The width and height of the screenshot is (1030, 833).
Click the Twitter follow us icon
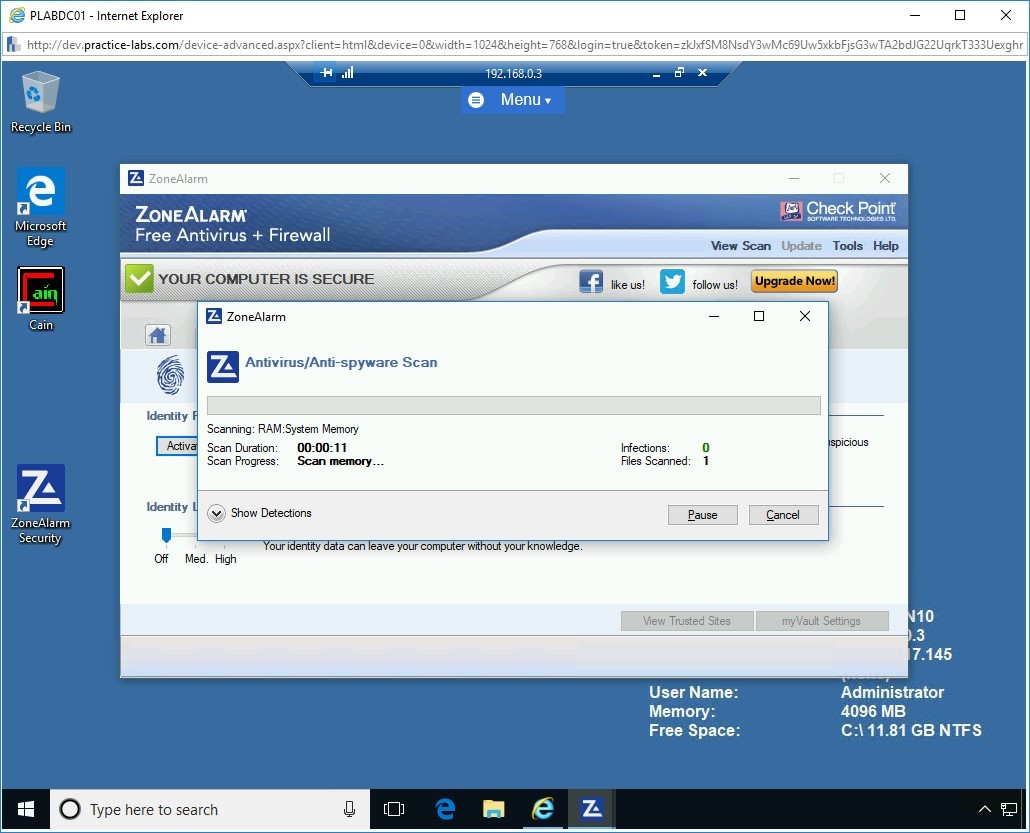(672, 281)
